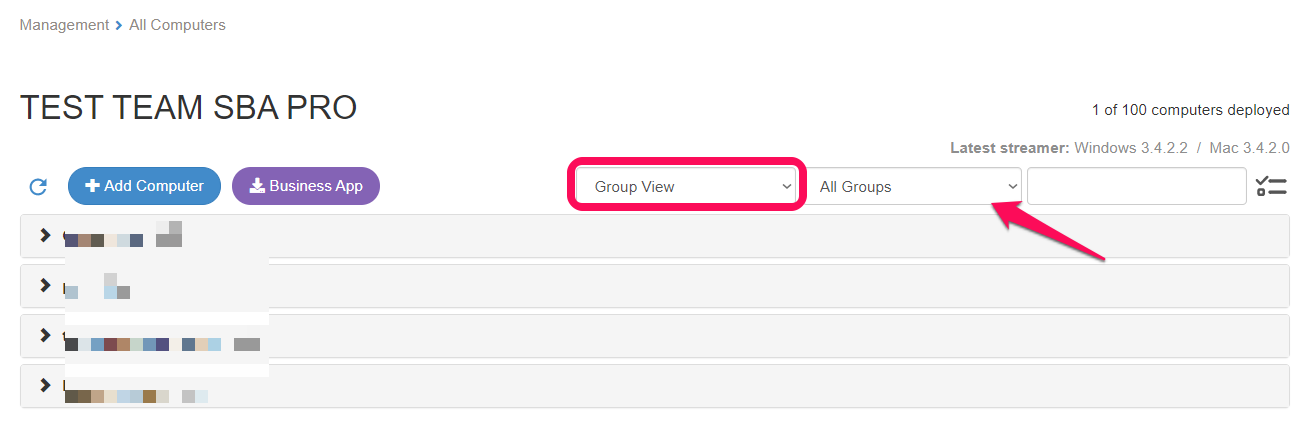Click the Mac 3.4.2.0 streamer version
1306x430 pixels.
point(1249,148)
